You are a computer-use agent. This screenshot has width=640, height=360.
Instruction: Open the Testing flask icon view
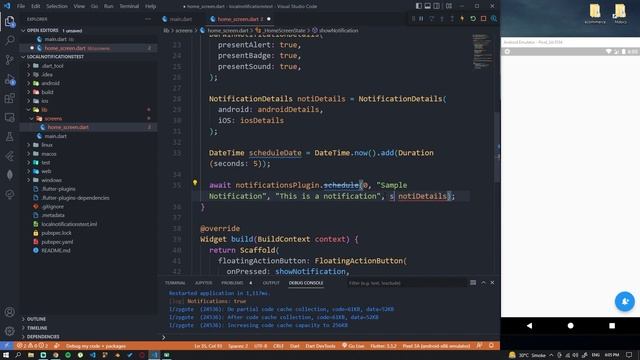pos(9,137)
